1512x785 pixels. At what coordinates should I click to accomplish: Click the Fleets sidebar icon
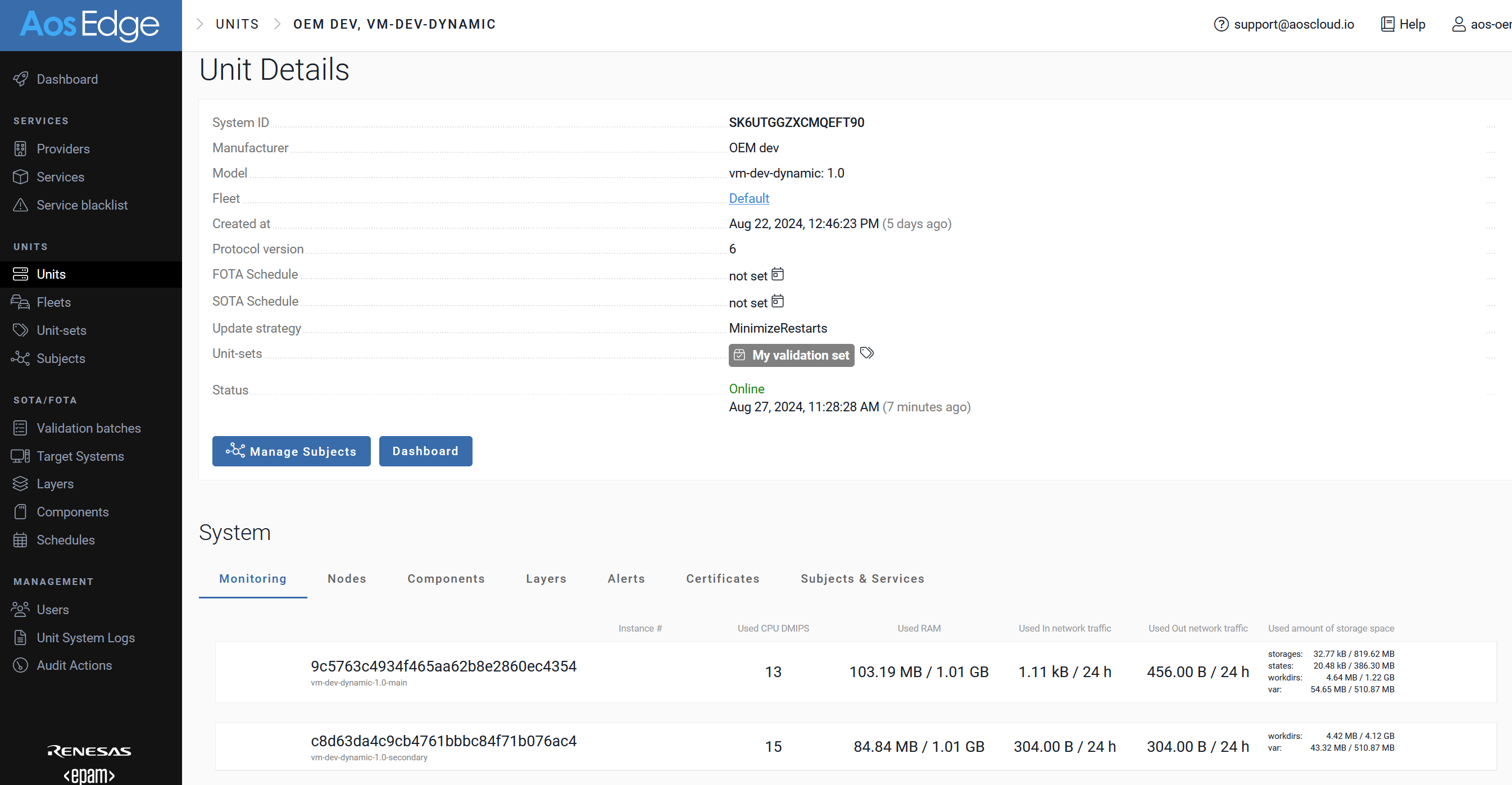point(21,302)
